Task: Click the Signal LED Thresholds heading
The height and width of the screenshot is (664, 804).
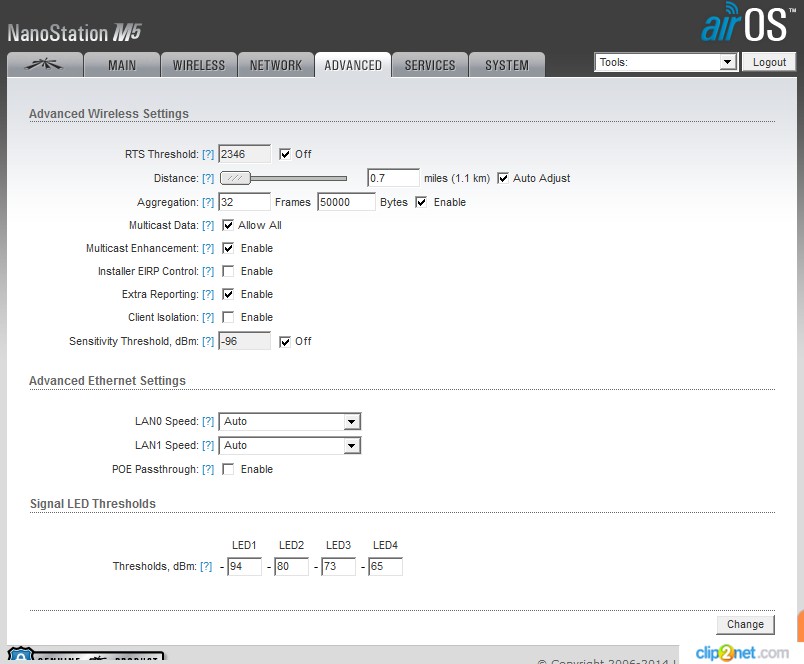Action: coord(93,504)
